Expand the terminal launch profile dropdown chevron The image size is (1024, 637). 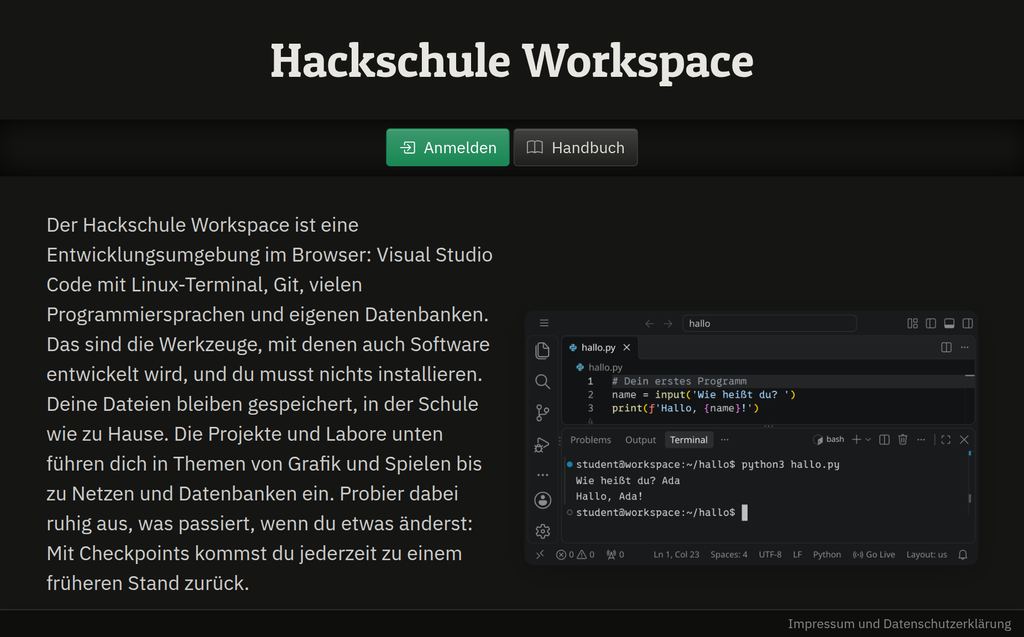(x=868, y=440)
